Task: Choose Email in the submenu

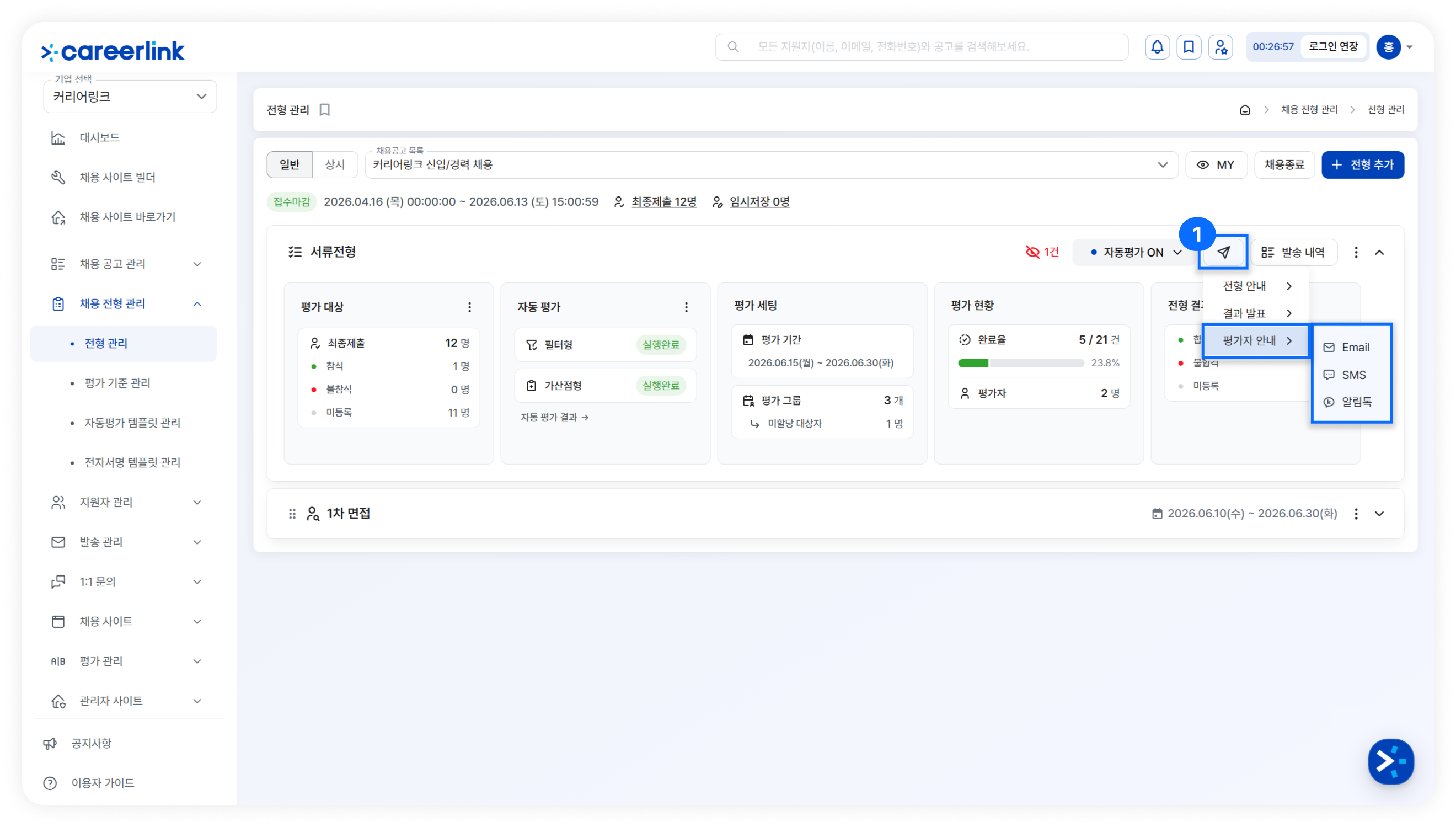Action: (1352, 348)
